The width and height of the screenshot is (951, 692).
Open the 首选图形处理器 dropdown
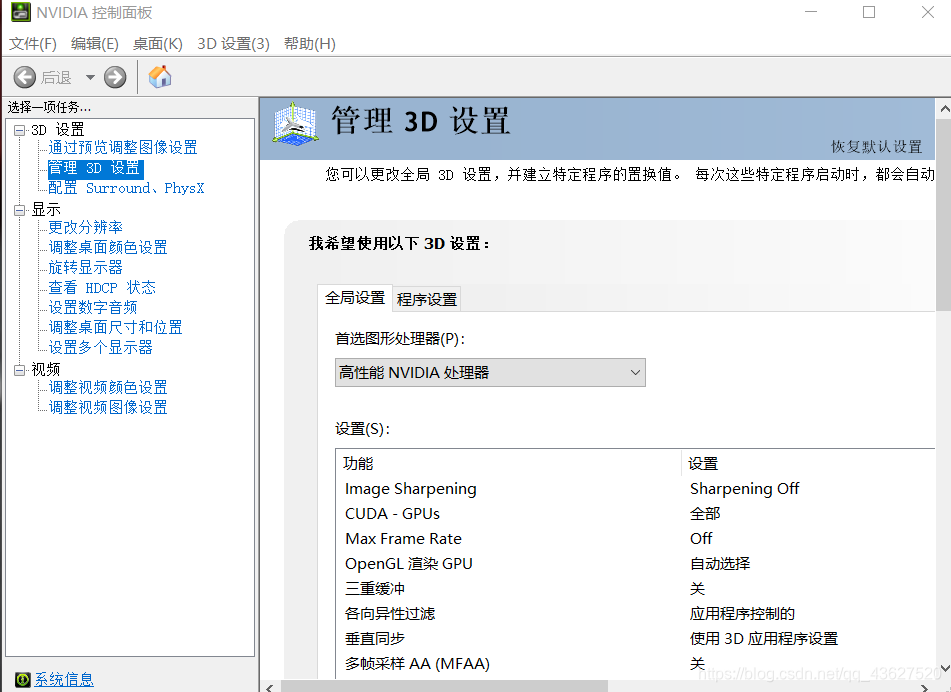(490, 372)
